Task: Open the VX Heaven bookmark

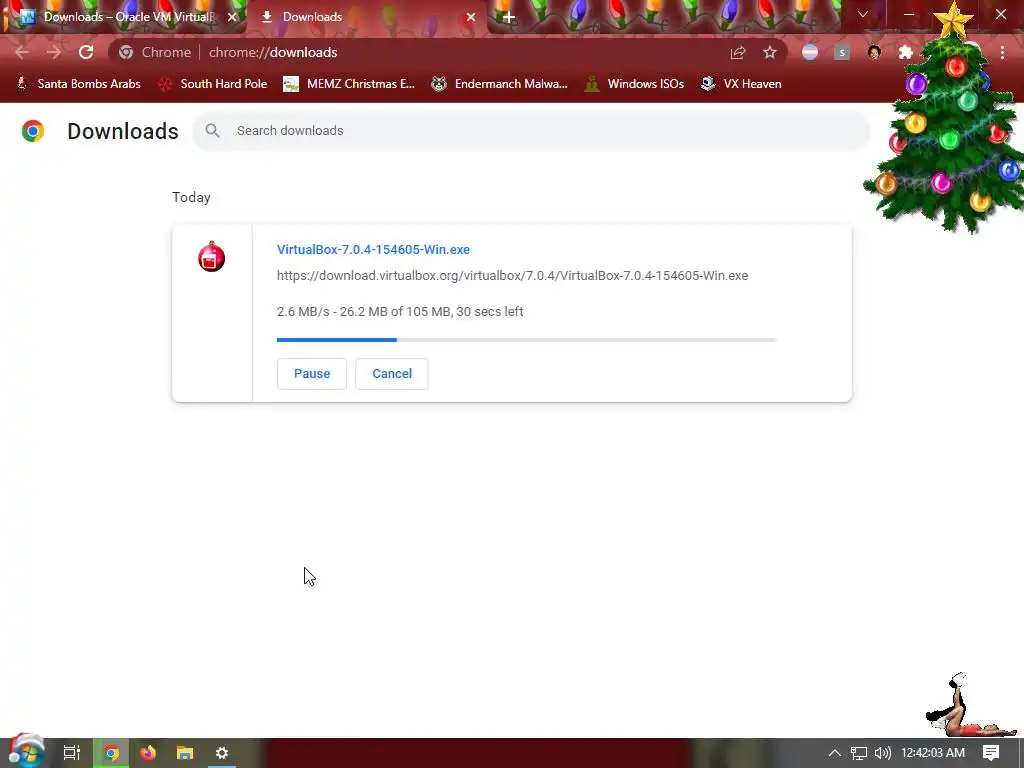Action: pos(741,84)
